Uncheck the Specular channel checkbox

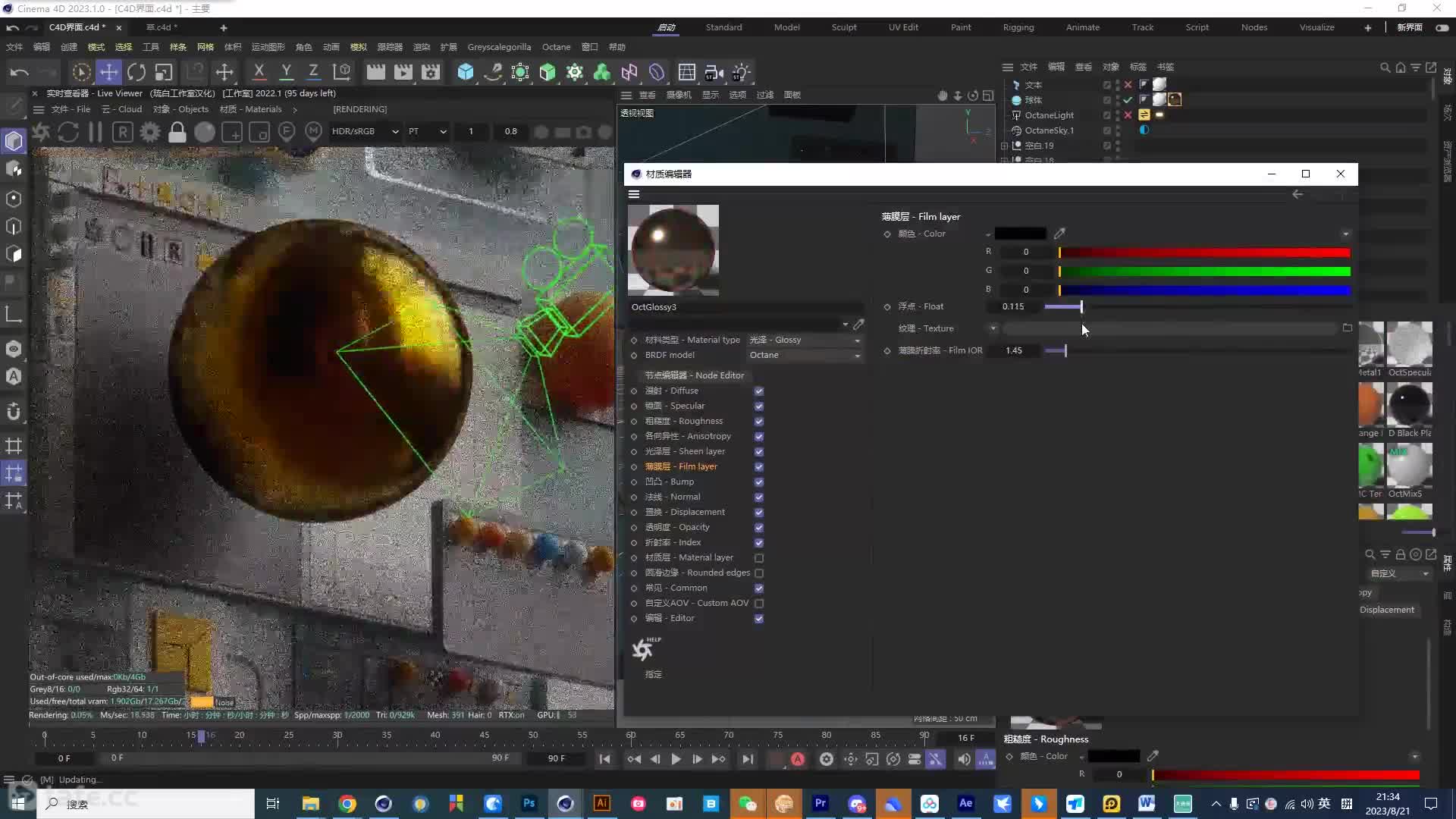[x=759, y=406]
